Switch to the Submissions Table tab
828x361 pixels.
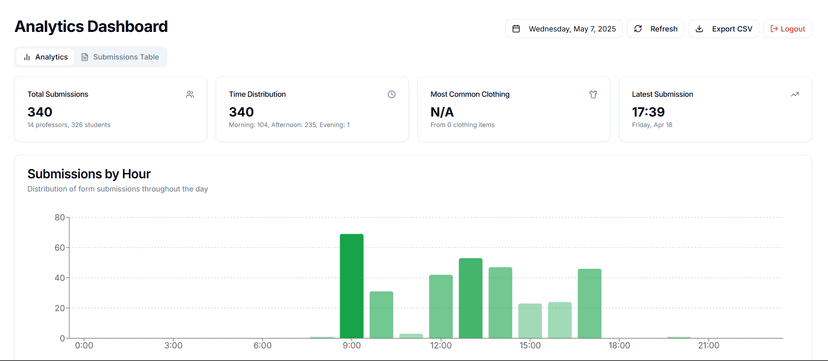[x=120, y=57]
